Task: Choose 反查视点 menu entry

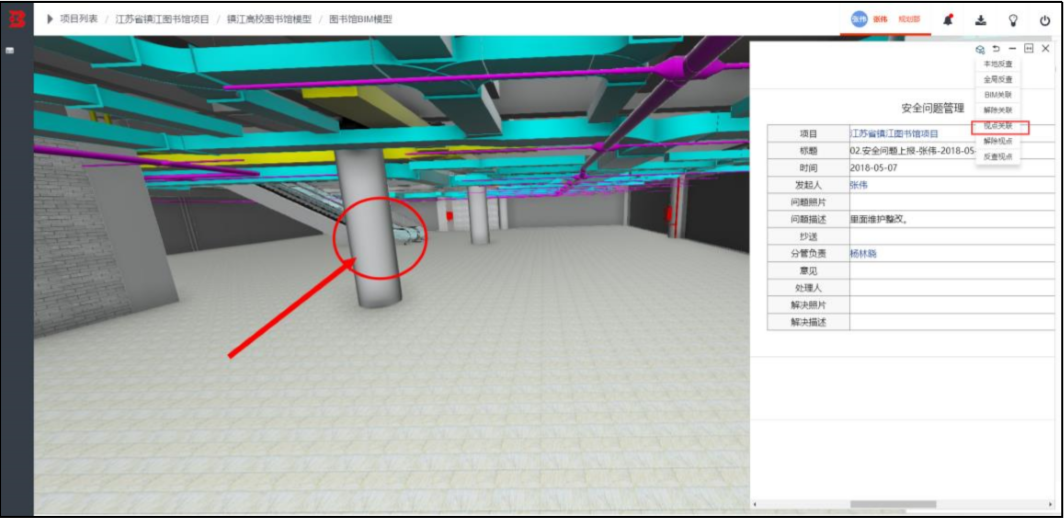Action: click(x=998, y=157)
